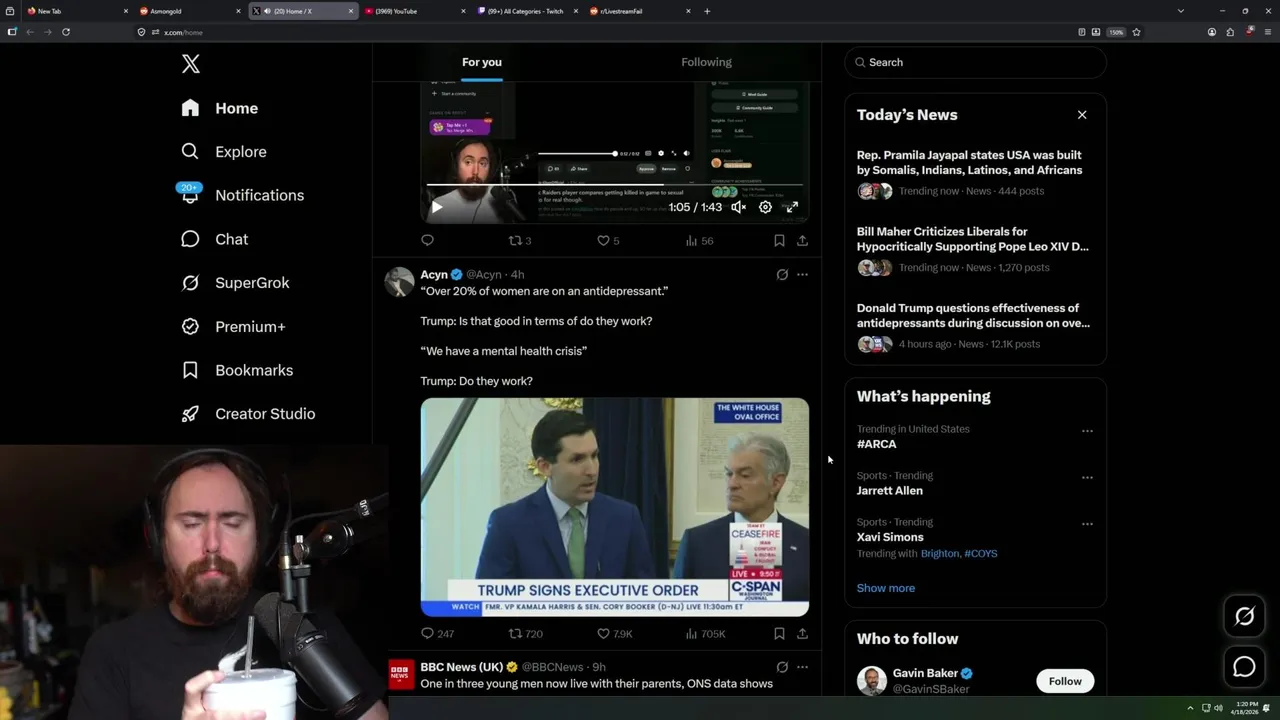Open the Explore page

(x=223, y=152)
